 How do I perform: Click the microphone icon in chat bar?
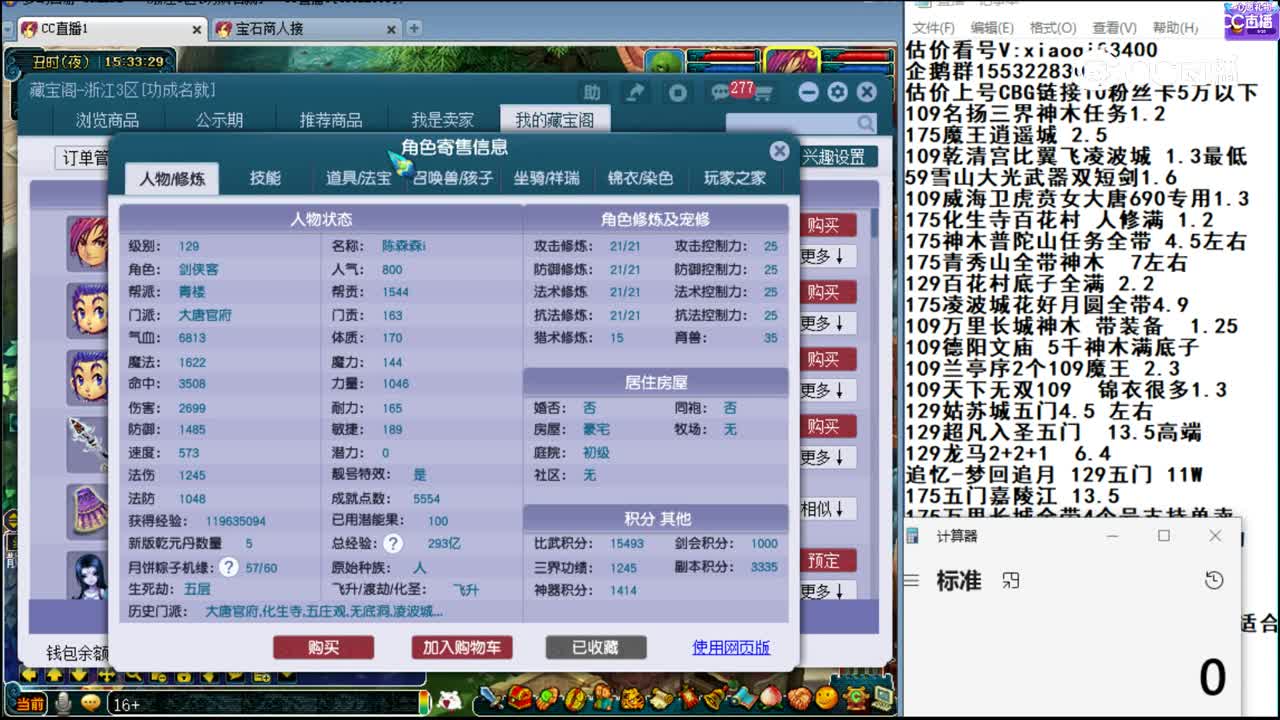62,704
